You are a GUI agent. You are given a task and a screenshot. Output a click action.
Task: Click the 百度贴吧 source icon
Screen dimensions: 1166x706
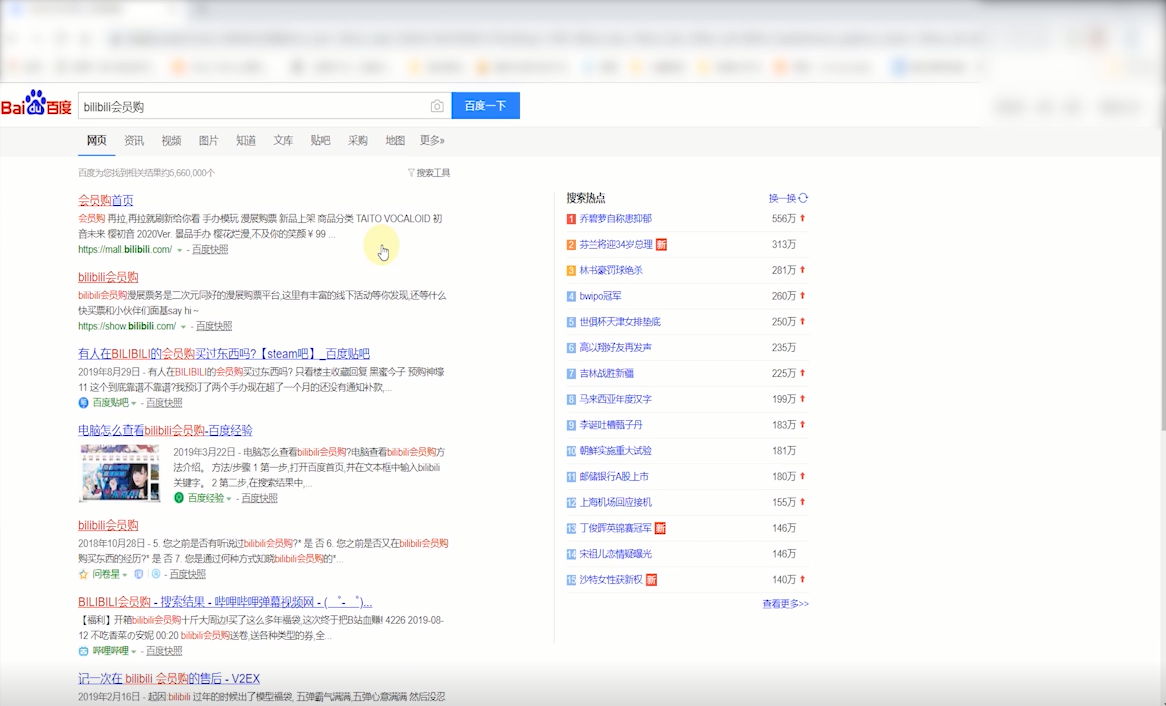pos(83,402)
